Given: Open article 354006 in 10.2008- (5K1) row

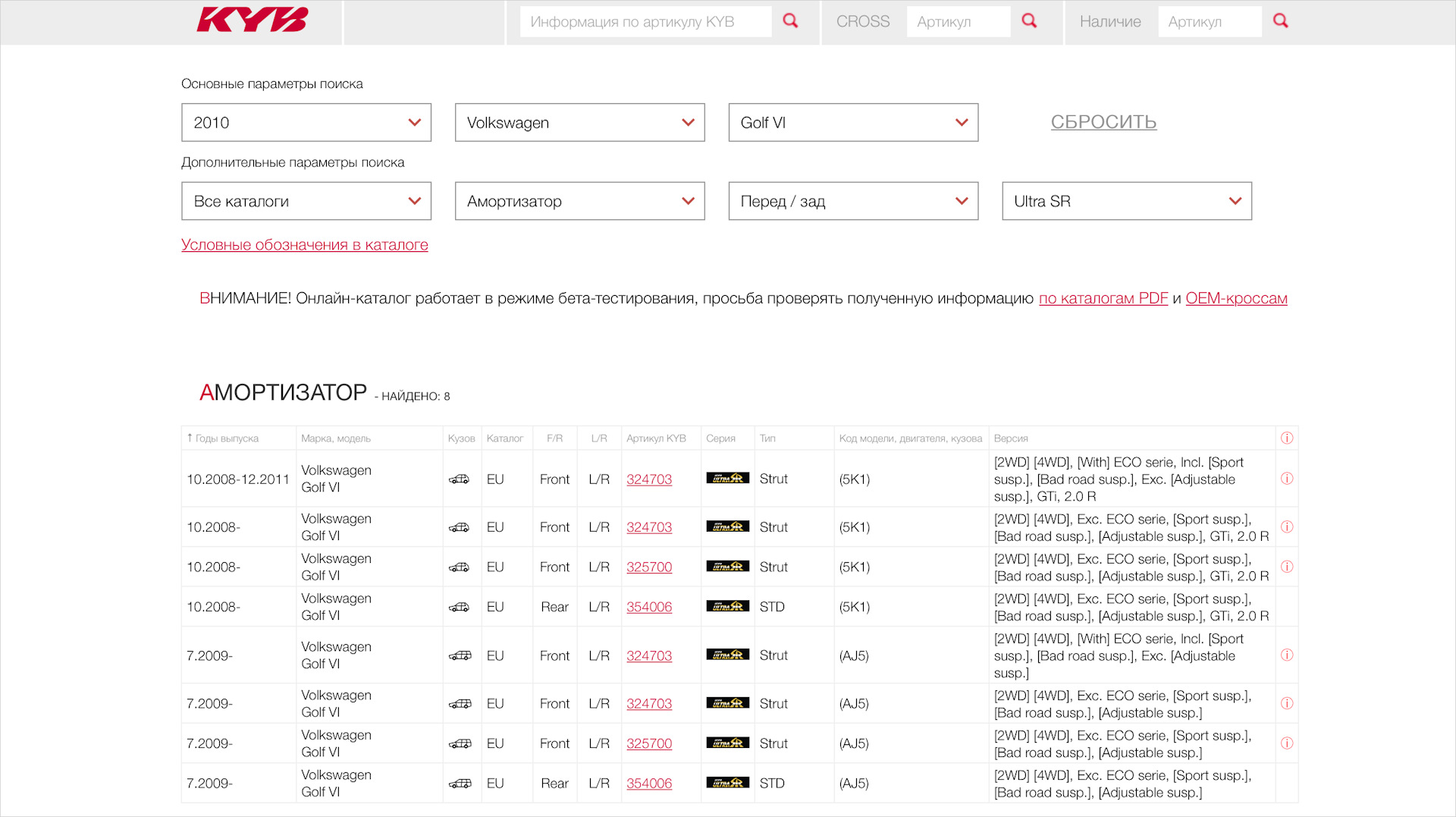Looking at the screenshot, I should (649, 607).
